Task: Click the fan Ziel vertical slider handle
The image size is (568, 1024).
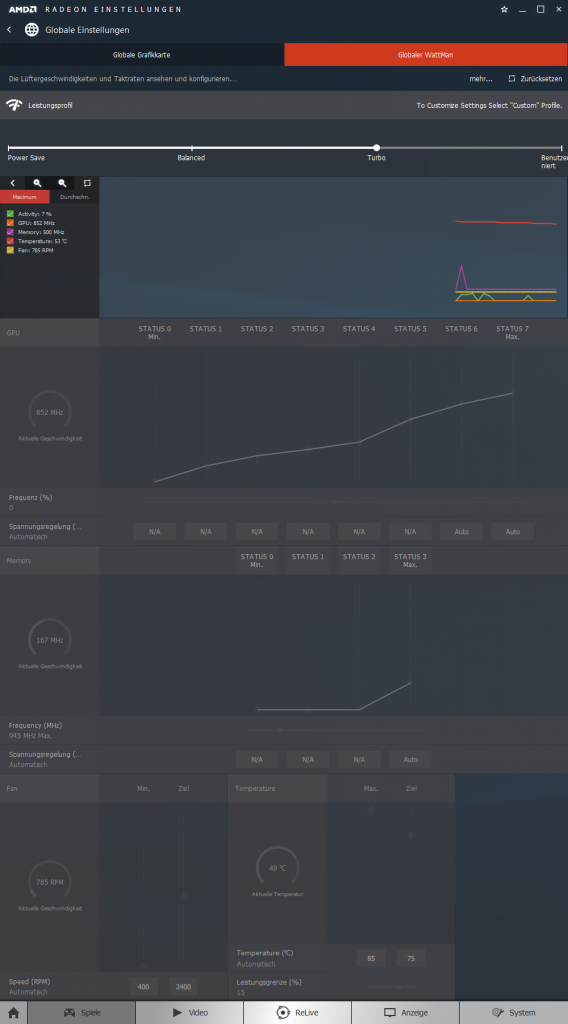Action: point(183,896)
